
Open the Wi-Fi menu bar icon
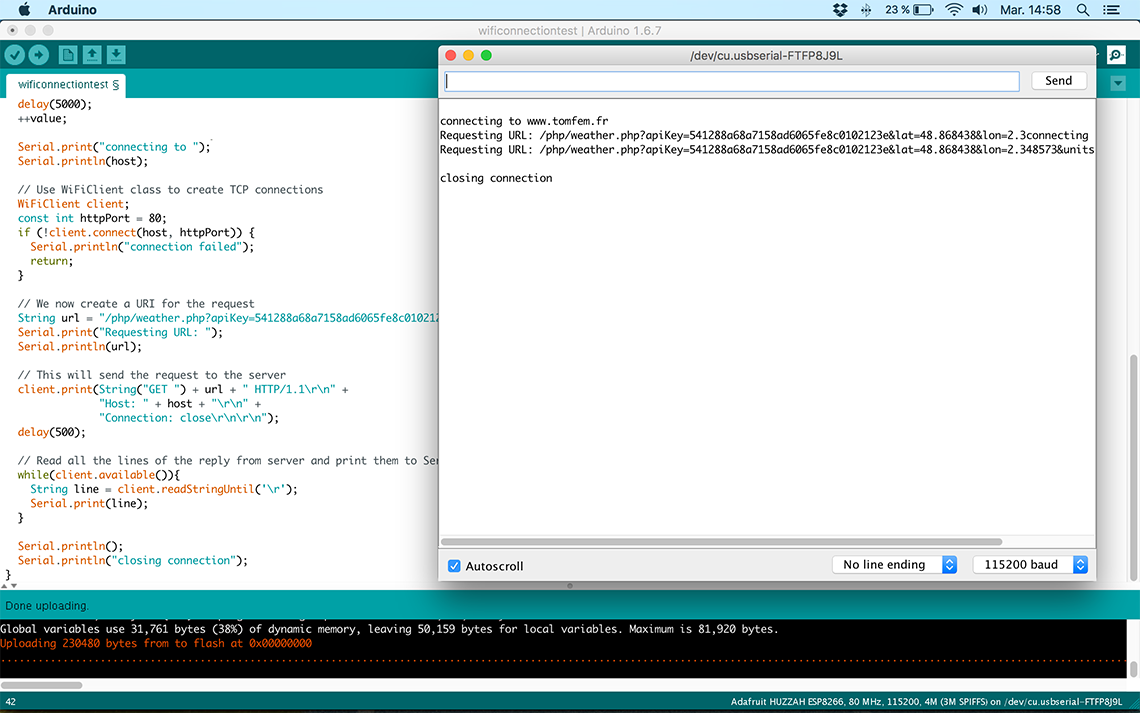[954, 9]
